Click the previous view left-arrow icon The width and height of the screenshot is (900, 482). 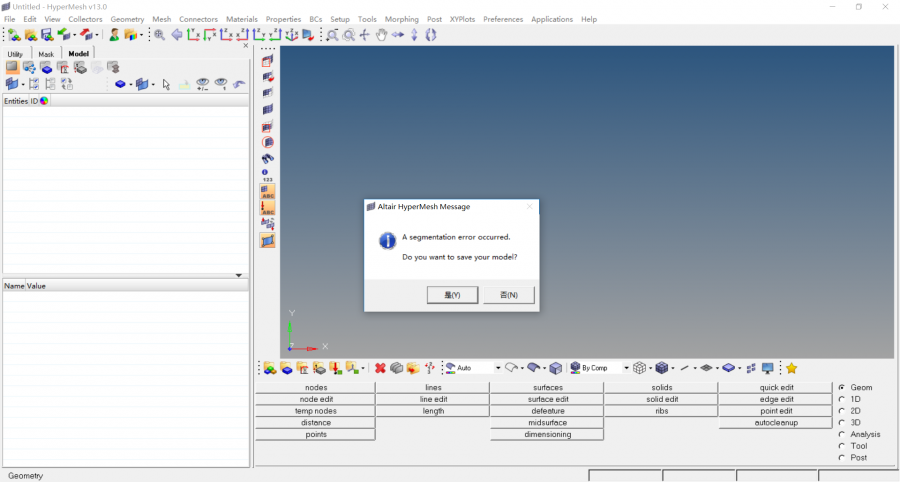coord(177,35)
